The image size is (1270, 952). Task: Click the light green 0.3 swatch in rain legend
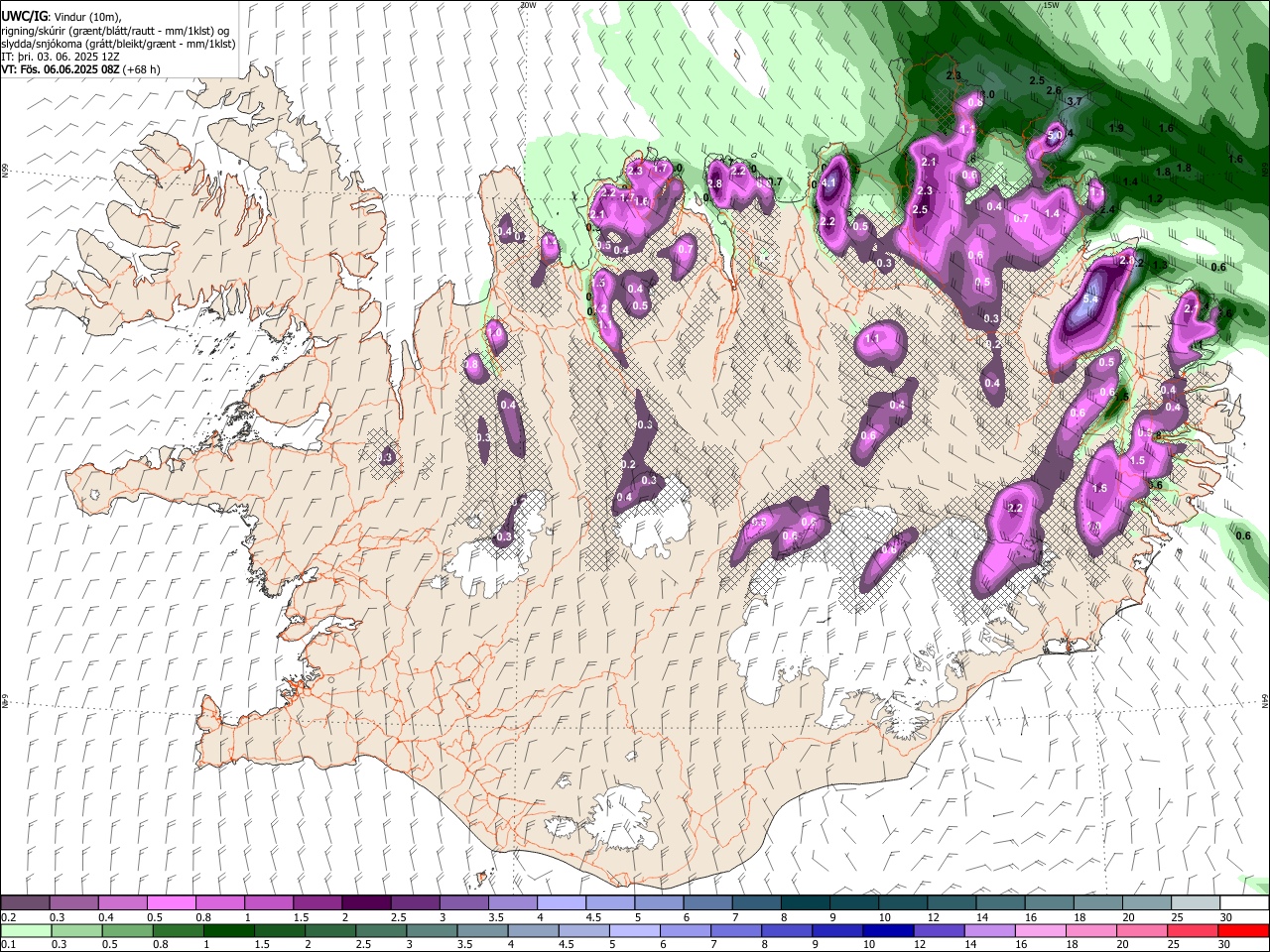click(75, 931)
